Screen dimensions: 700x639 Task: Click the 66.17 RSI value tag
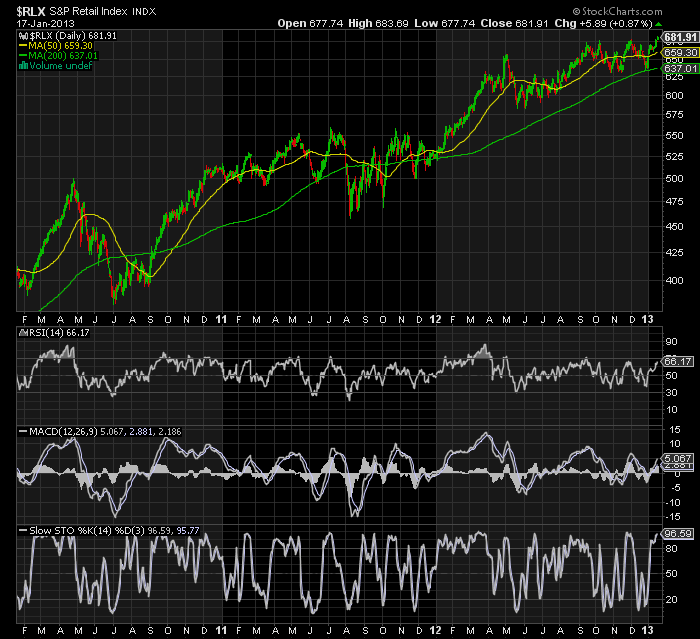point(678,361)
